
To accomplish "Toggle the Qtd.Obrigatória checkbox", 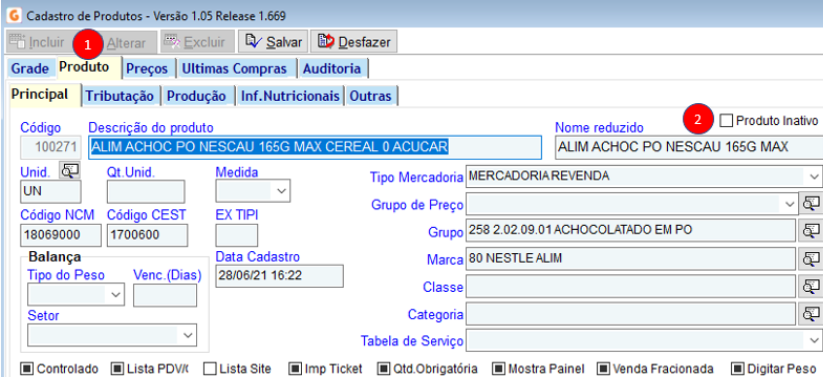I will [x=385, y=369].
